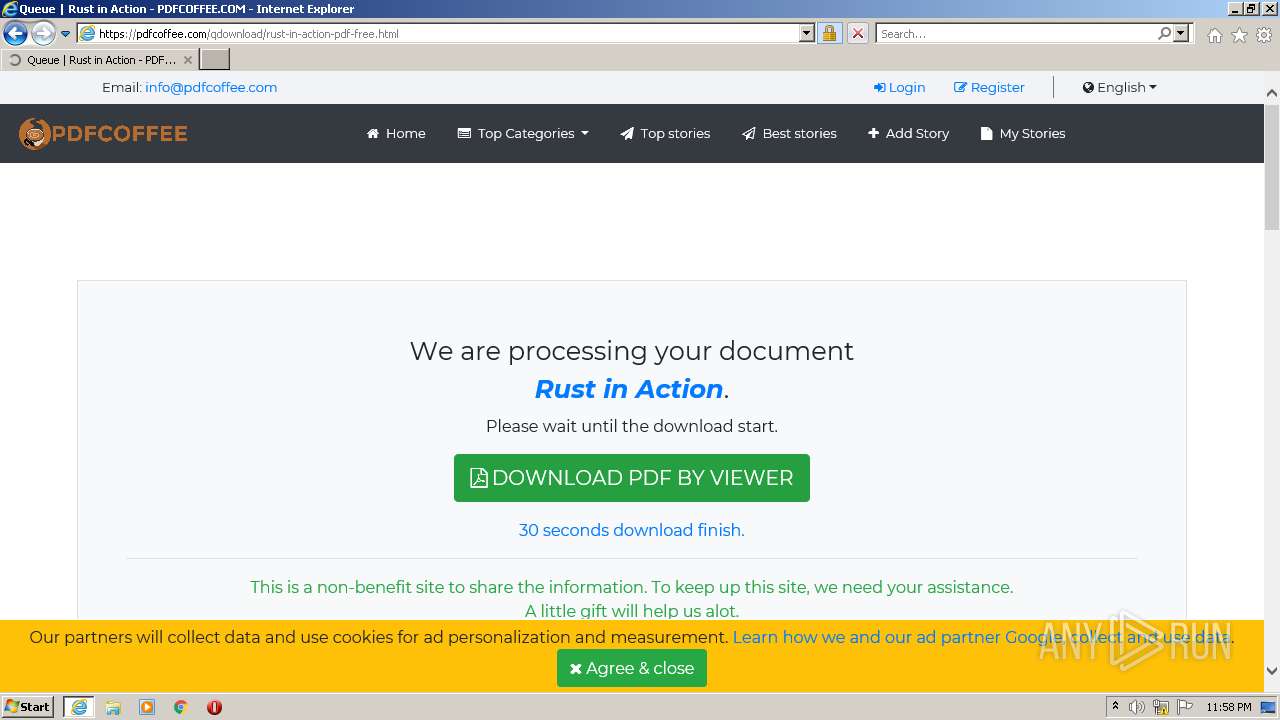Click the Register link
Viewport: 1280px width, 720px height.
coord(989,87)
